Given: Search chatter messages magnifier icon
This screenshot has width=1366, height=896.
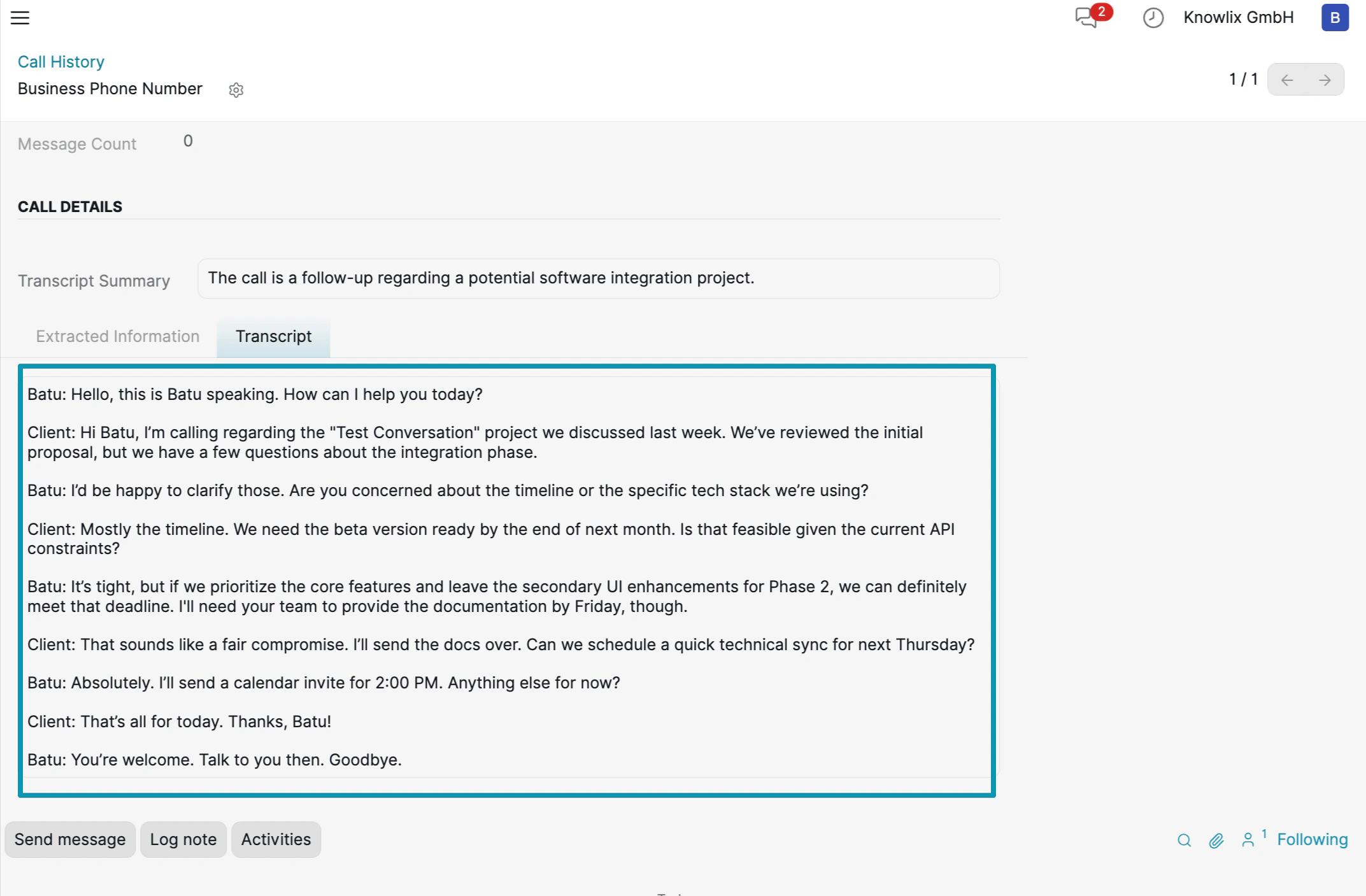Looking at the screenshot, I should (1184, 840).
